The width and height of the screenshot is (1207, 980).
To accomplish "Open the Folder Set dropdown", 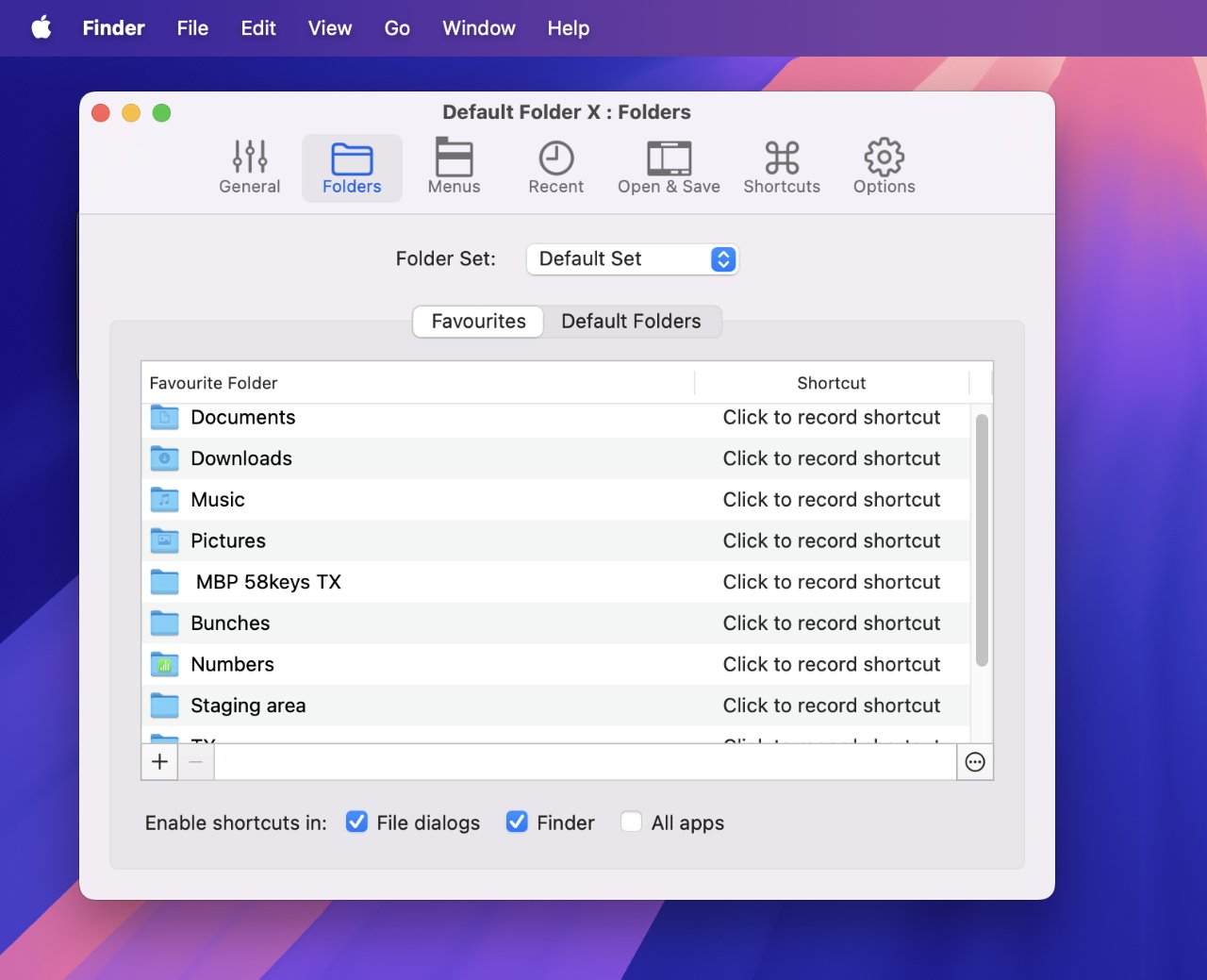I will coord(633,259).
